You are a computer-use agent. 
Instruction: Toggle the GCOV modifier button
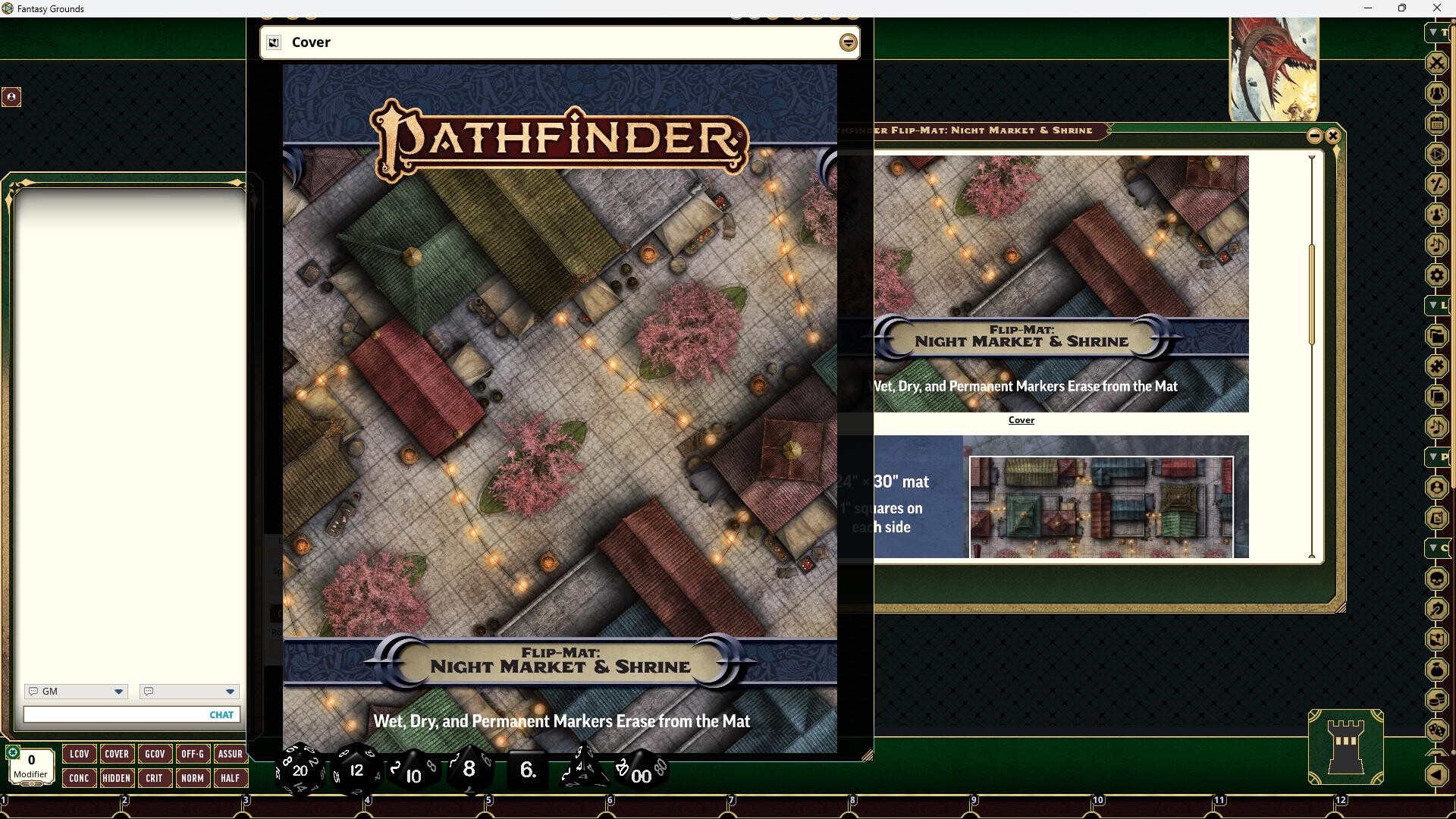[155, 754]
